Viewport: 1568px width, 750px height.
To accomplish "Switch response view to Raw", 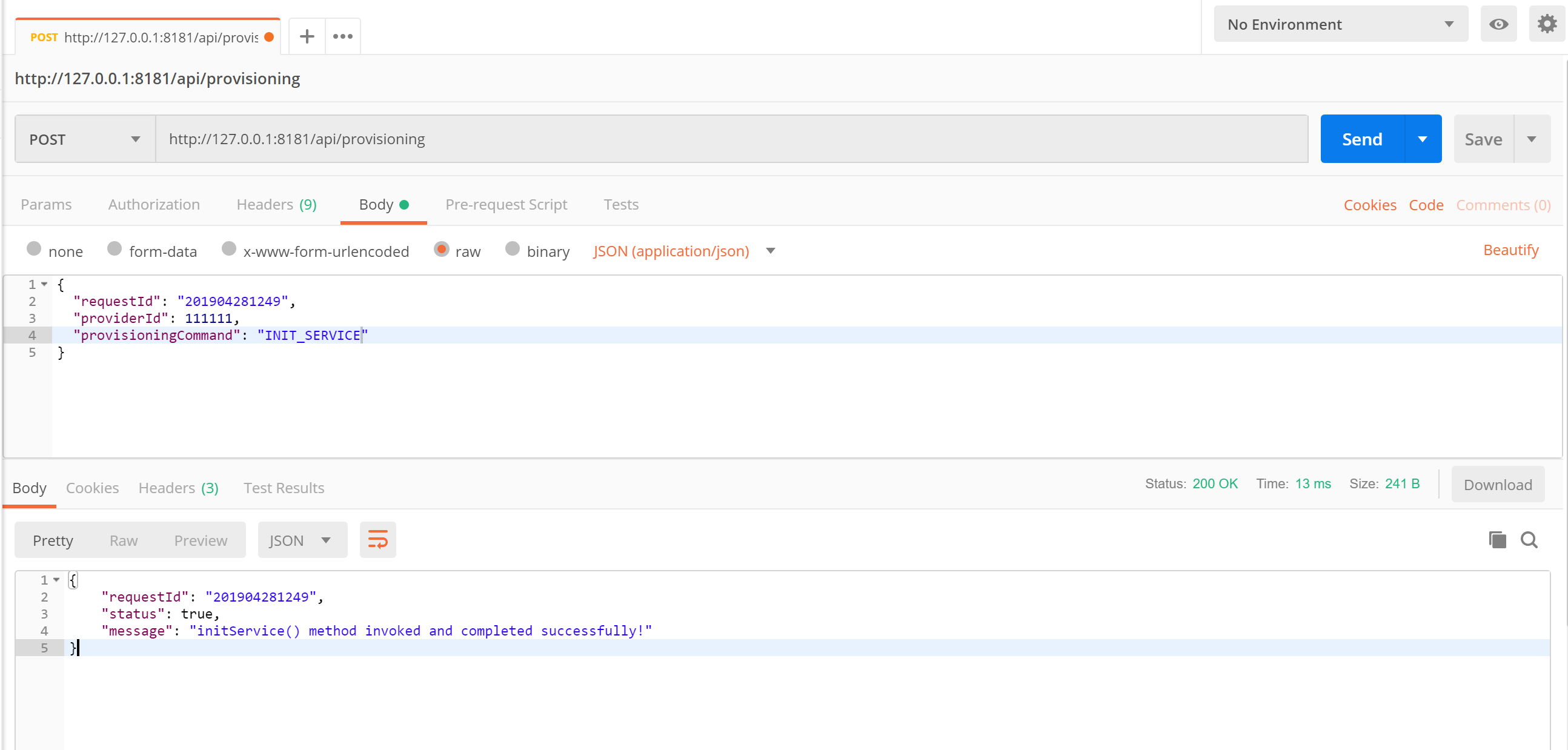I will click(x=124, y=540).
